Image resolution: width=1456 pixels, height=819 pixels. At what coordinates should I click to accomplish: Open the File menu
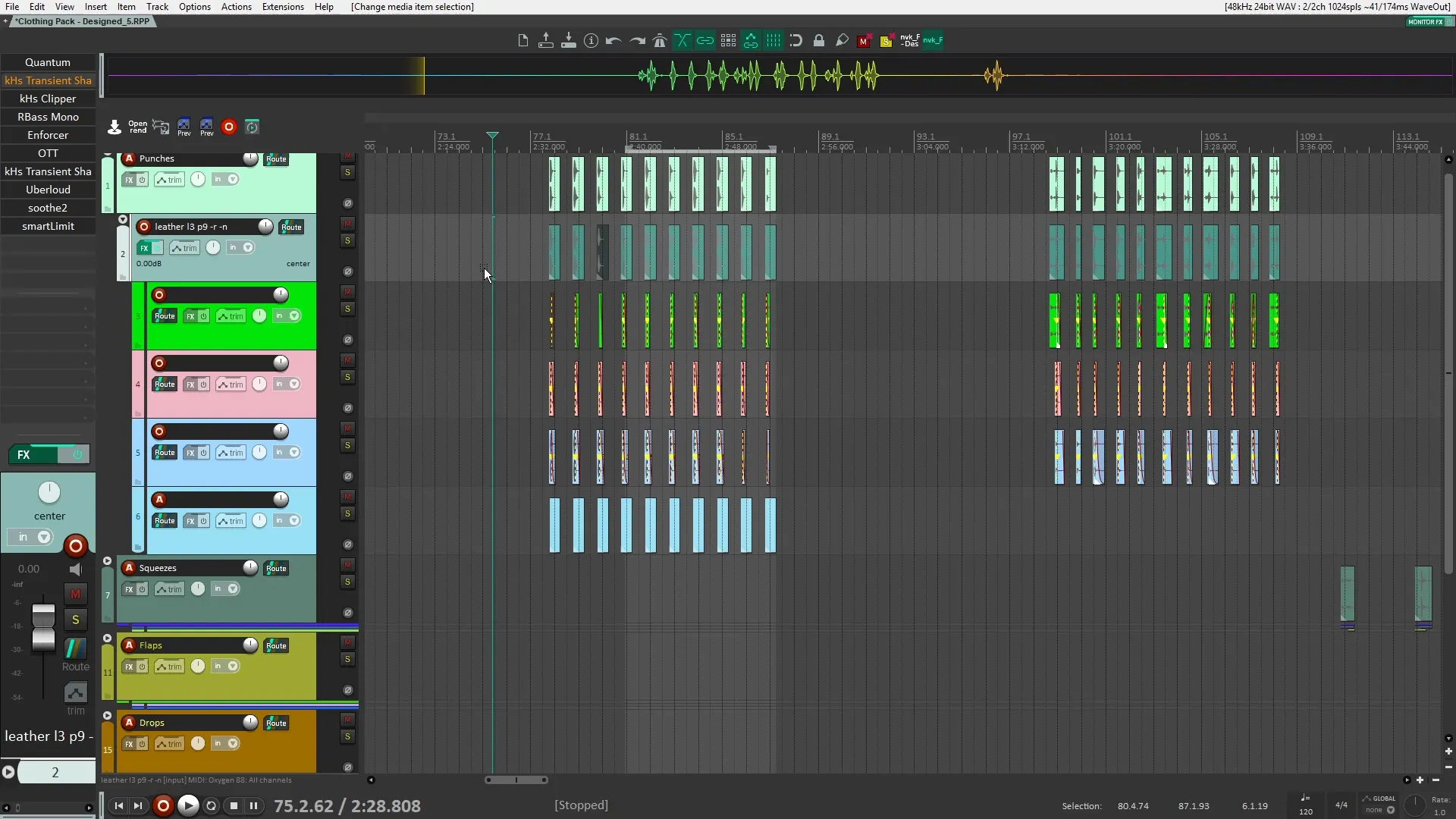tap(12, 7)
